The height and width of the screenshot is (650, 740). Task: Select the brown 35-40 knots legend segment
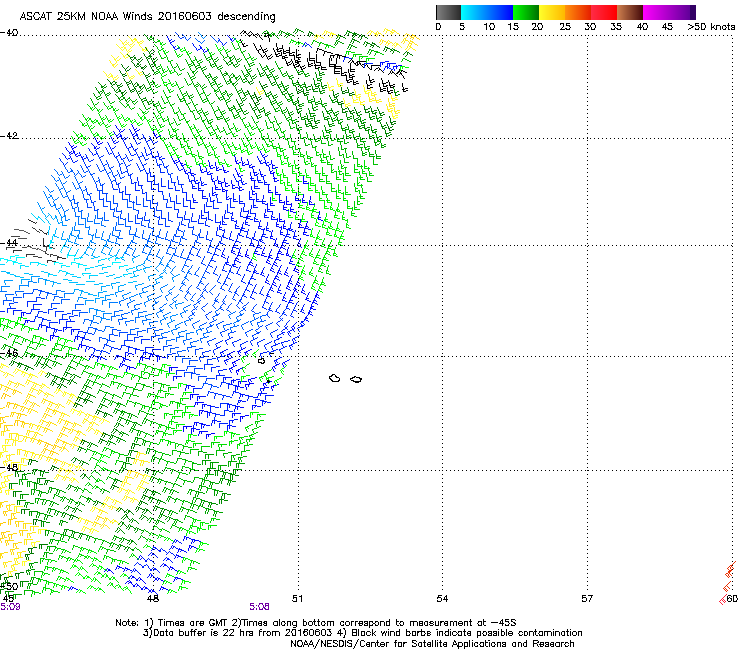tap(630, 12)
